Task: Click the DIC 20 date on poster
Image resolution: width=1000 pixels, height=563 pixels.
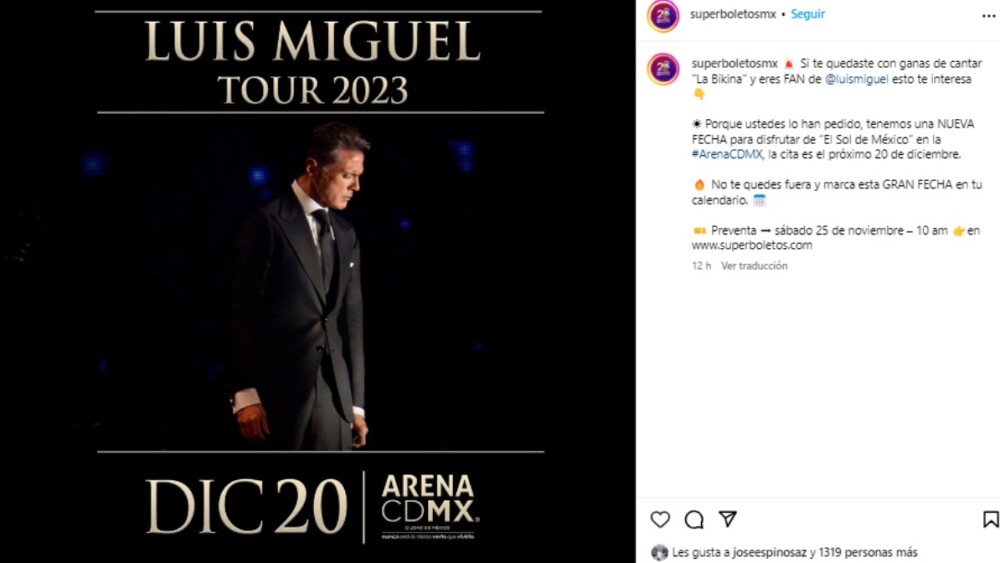Action: (246, 506)
